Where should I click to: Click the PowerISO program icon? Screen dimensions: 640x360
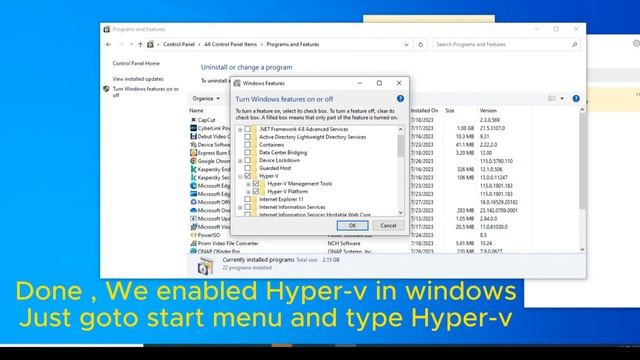pos(193,235)
